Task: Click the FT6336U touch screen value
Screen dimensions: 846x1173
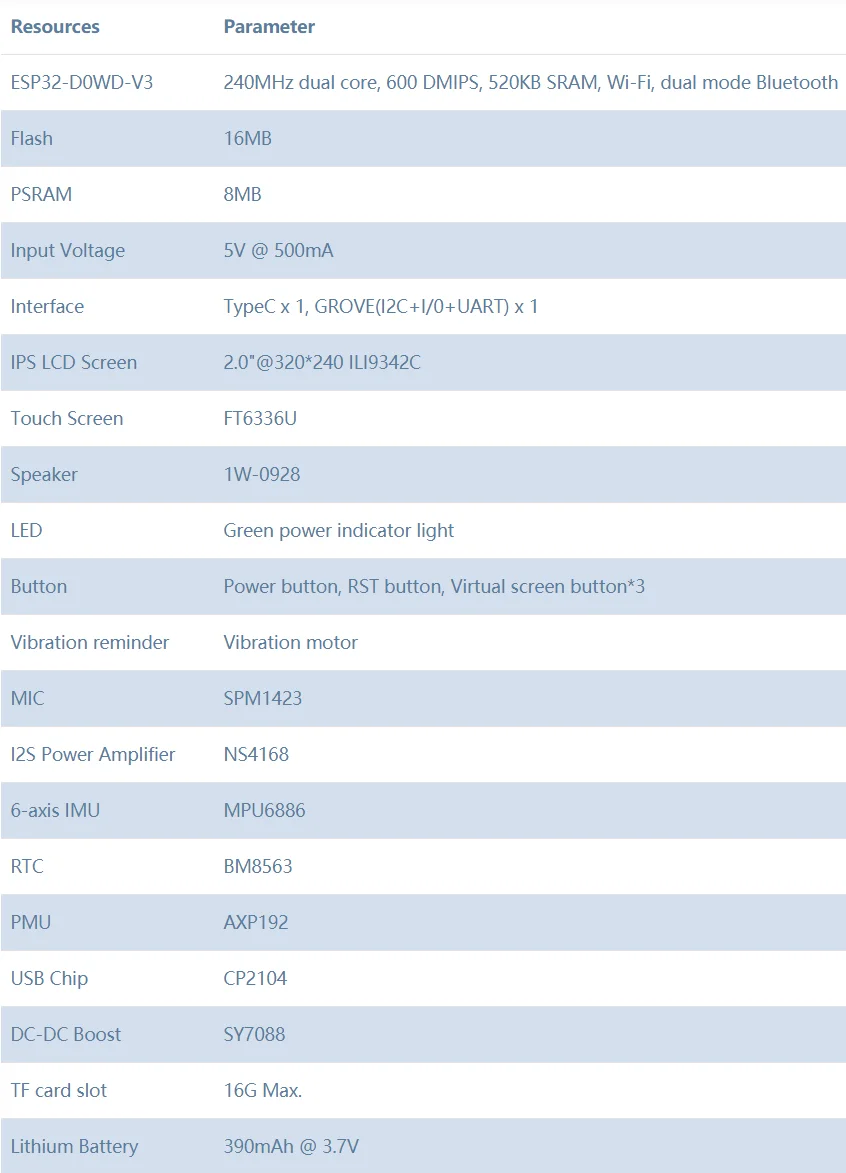Action: (x=260, y=419)
